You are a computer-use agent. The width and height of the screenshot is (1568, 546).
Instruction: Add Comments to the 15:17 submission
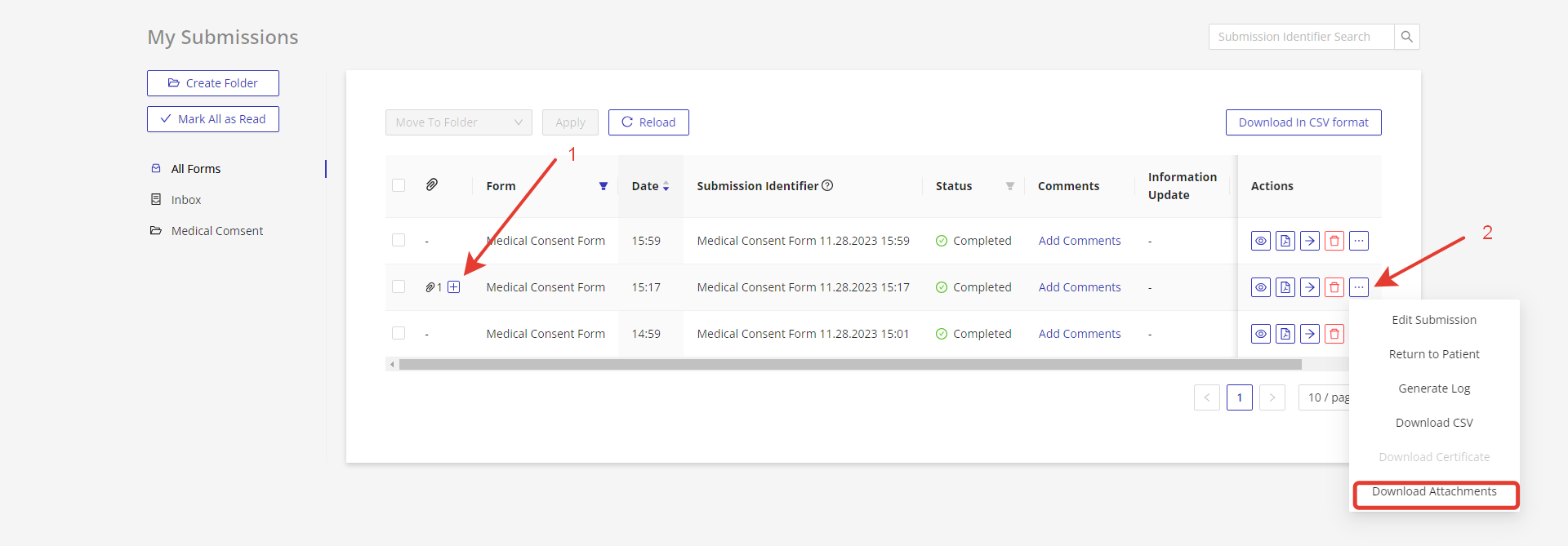click(x=1080, y=287)
